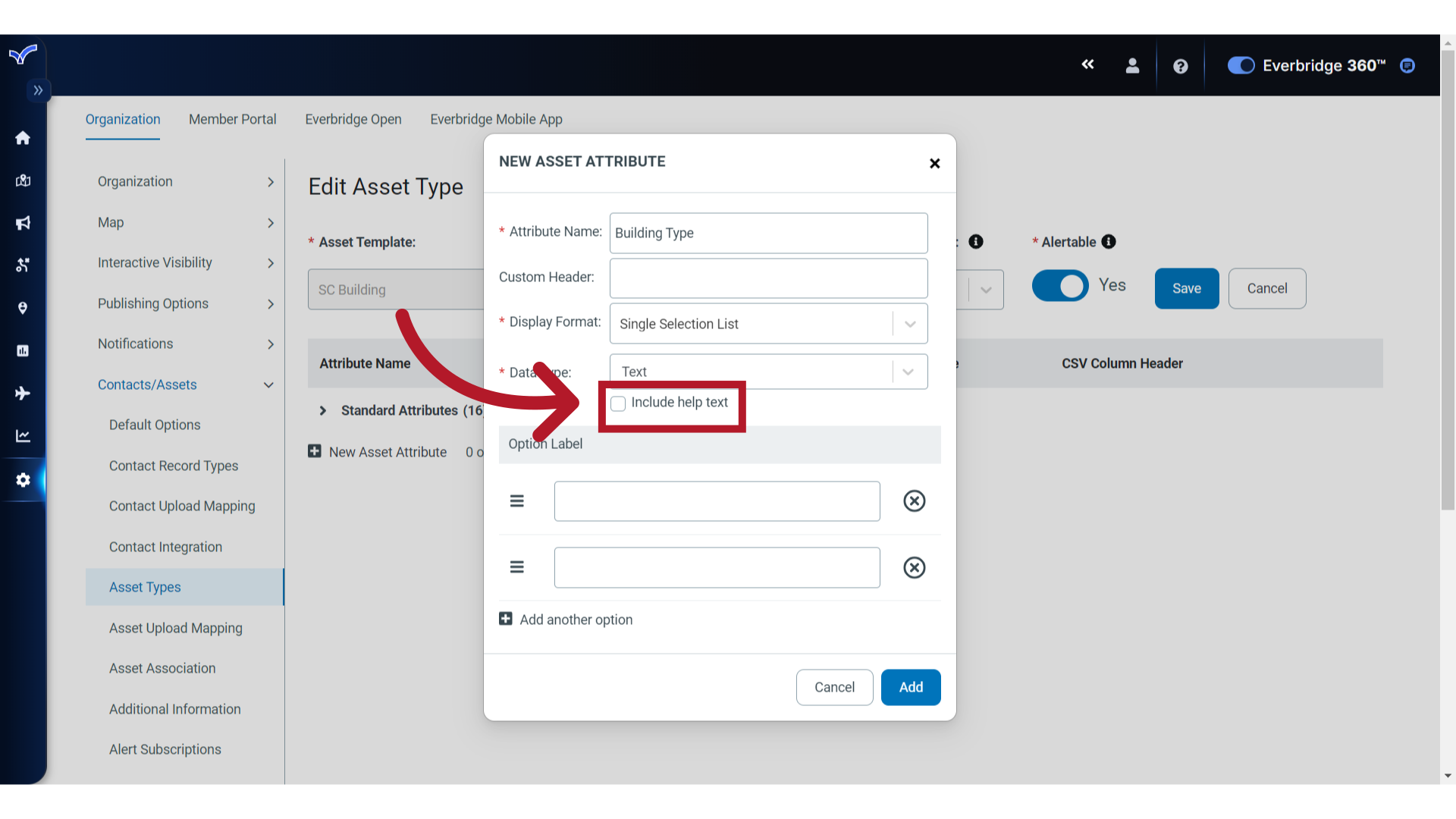Click plus icon for Add another option
This screenshot has height=819, width=1456.
tap(506, 619)
